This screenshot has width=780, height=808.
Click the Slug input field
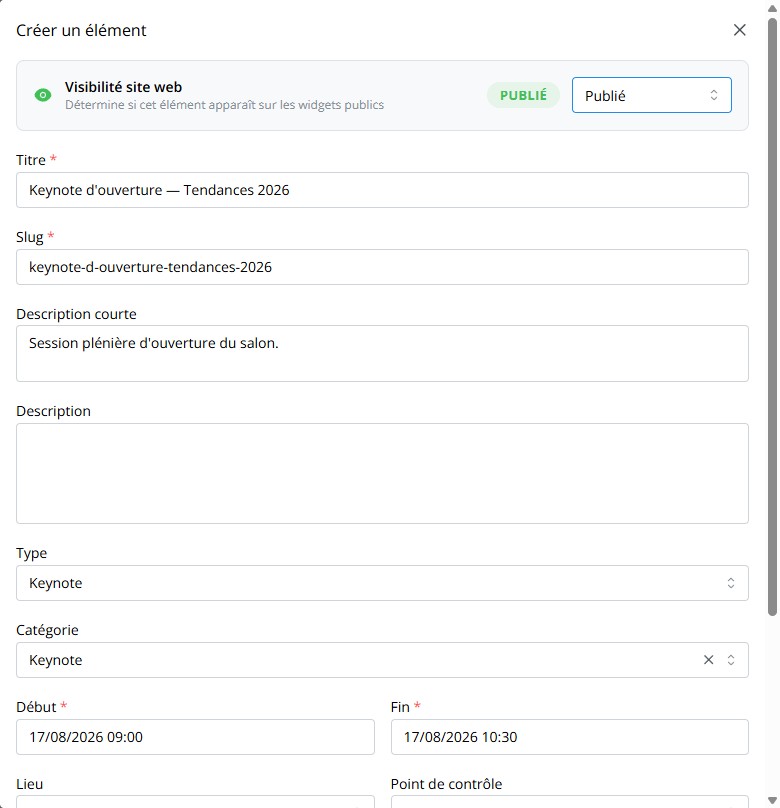pos(382,267)
